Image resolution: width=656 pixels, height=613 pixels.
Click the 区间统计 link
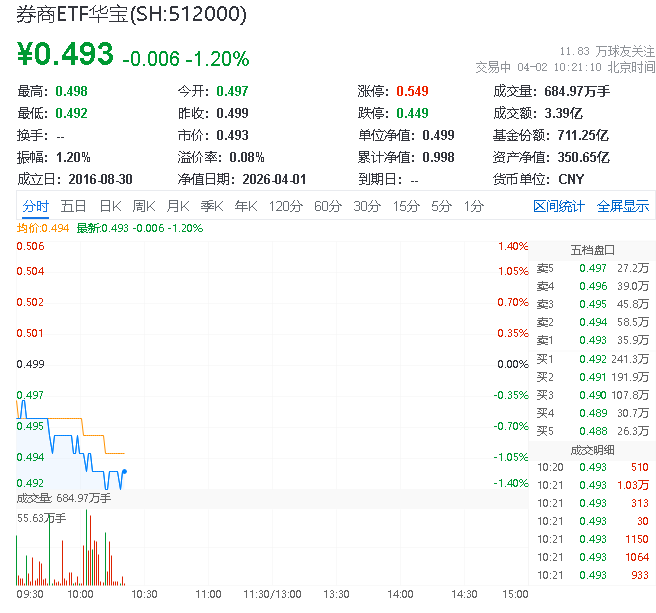tap(559, 206)
